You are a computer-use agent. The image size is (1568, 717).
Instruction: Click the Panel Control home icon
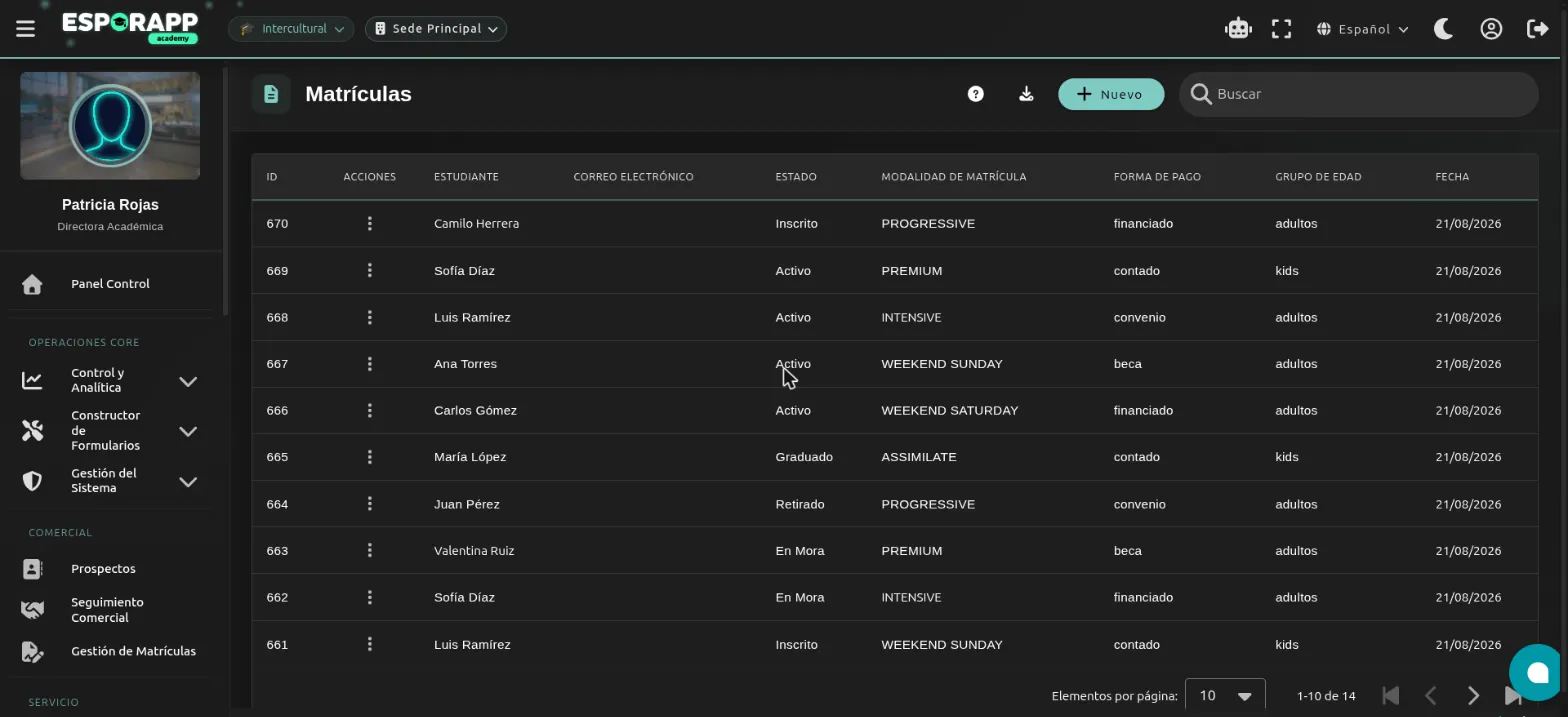32,284
